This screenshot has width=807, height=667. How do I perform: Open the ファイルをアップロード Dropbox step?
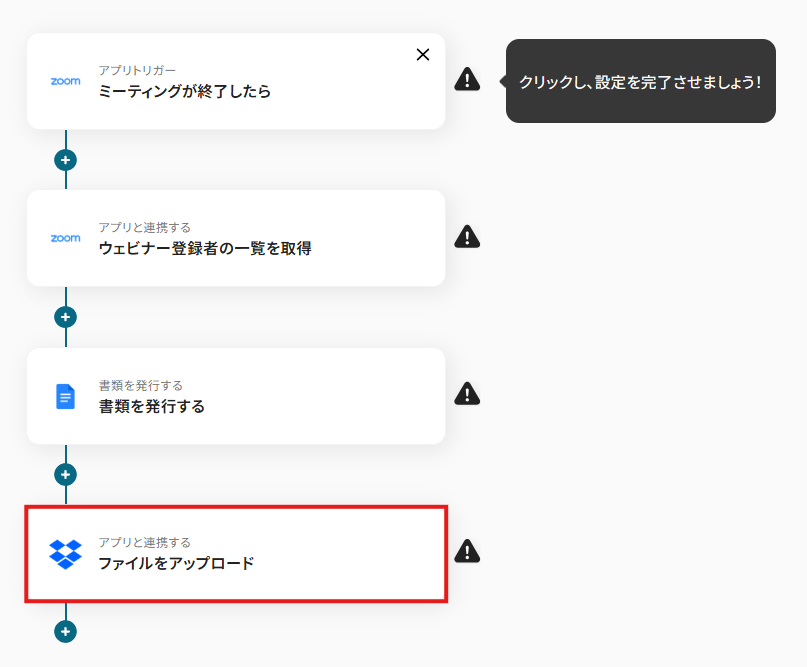click(x=236, y=554)
